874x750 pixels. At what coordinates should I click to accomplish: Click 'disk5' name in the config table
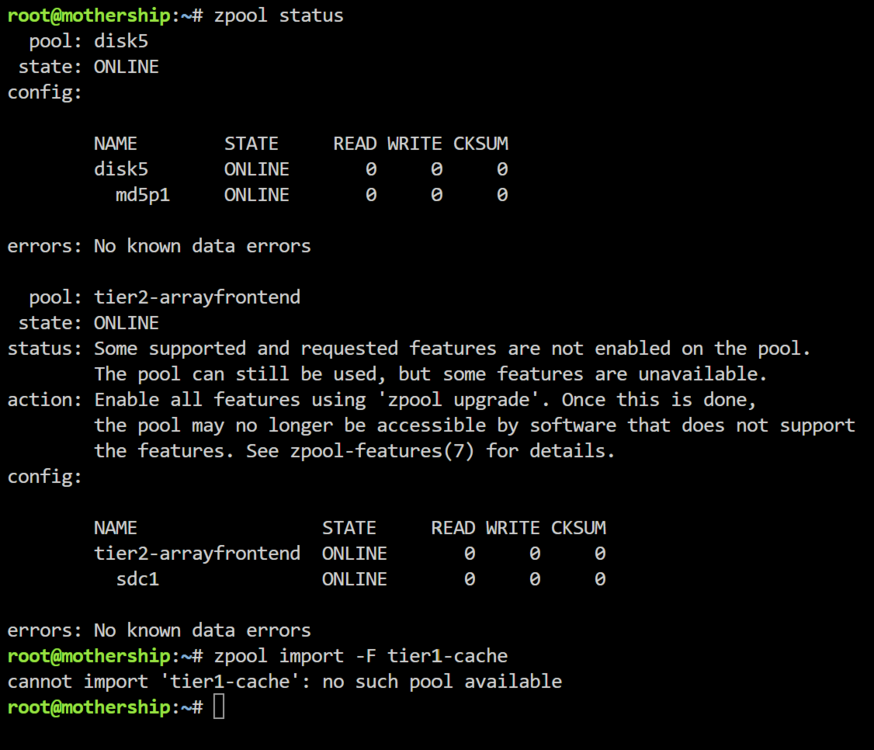click(x=121, y=169)
